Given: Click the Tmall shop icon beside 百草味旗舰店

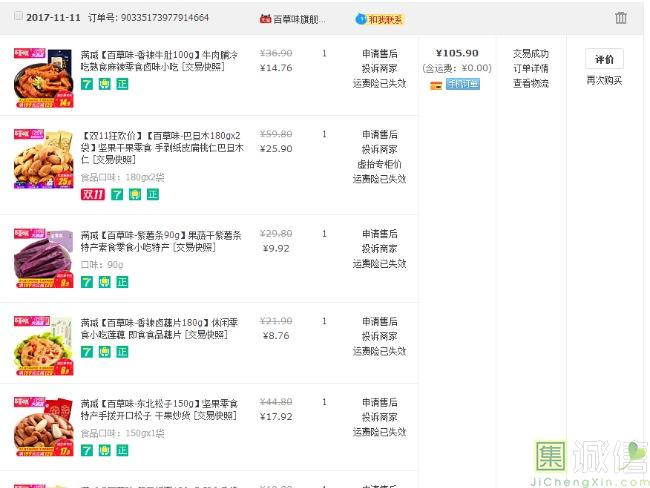Looking at the screenshot, I should [x=265, y=19].
